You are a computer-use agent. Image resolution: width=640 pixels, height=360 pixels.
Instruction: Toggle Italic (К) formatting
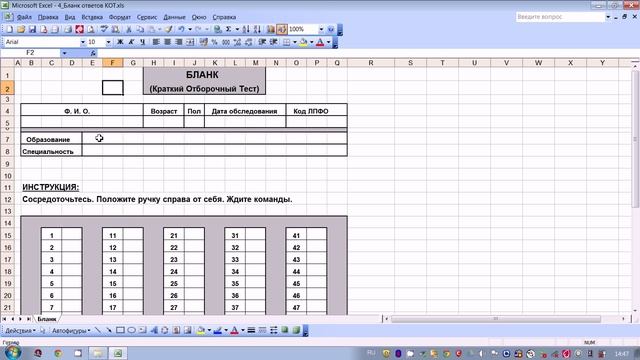coord(131,42)
